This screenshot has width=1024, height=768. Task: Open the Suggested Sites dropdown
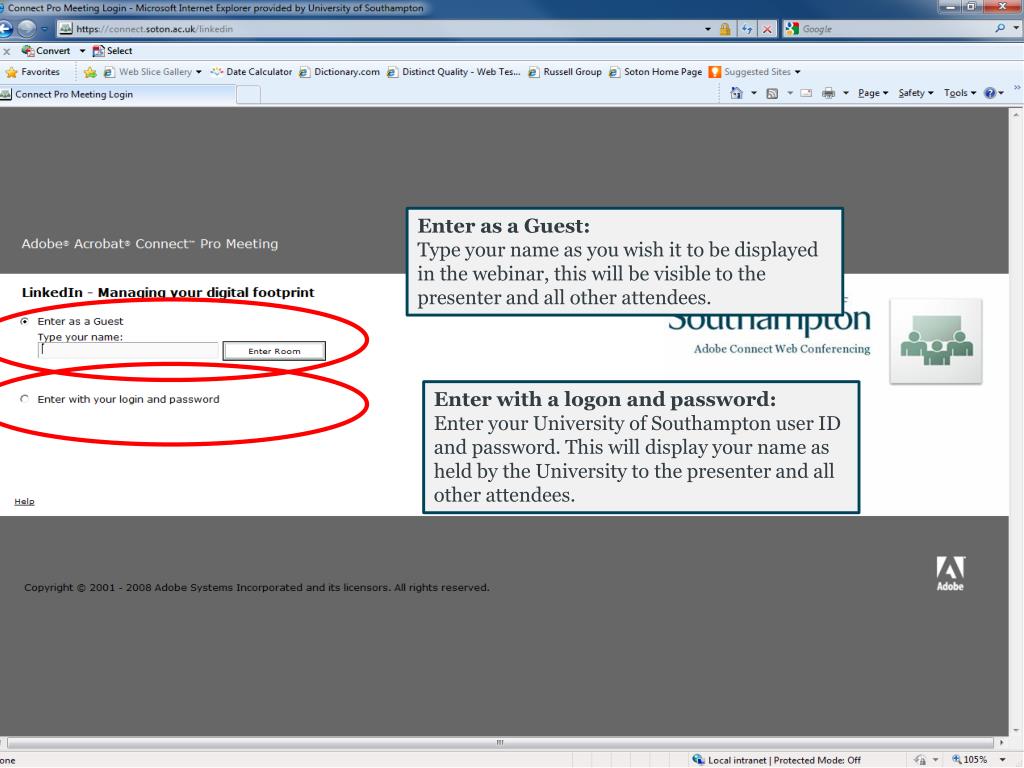(x=755, y=72)
